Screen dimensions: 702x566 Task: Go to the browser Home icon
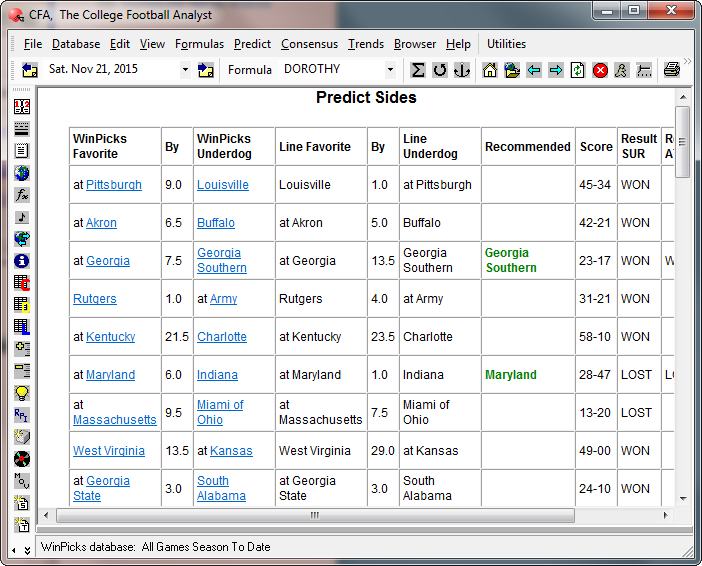pyautogui.click(x=490, y=70)
